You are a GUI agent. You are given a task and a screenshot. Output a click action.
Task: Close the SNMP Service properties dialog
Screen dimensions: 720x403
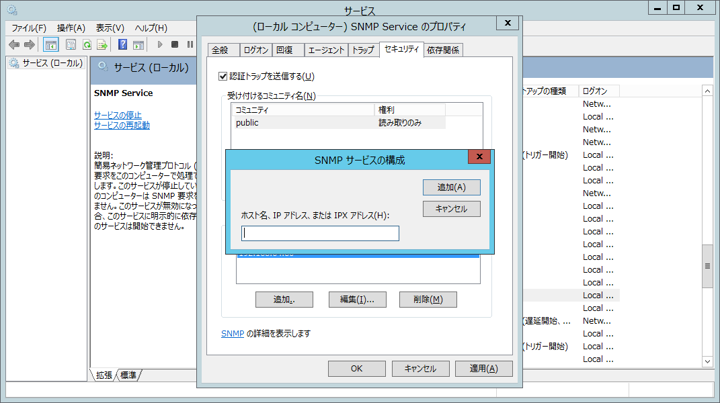tap(507, 23)
